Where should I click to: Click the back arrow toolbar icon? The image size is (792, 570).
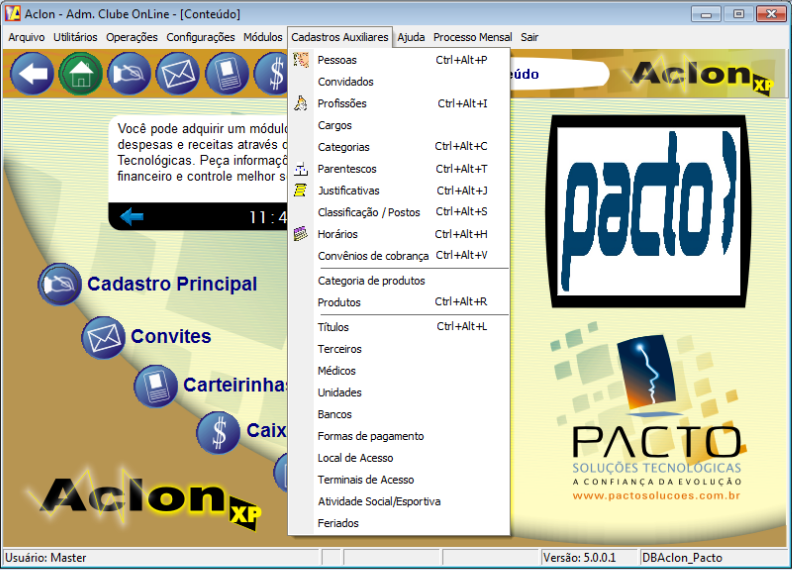[32, 74]
